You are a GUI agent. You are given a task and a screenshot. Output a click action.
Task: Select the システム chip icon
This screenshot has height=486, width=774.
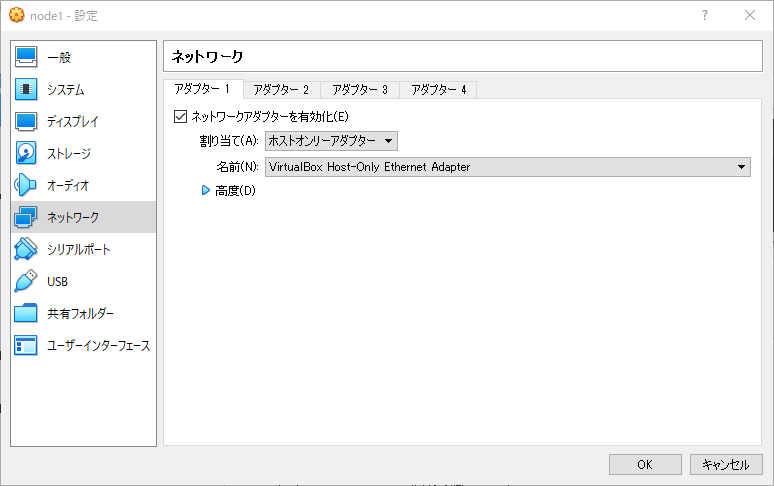(x=26, y=89)
